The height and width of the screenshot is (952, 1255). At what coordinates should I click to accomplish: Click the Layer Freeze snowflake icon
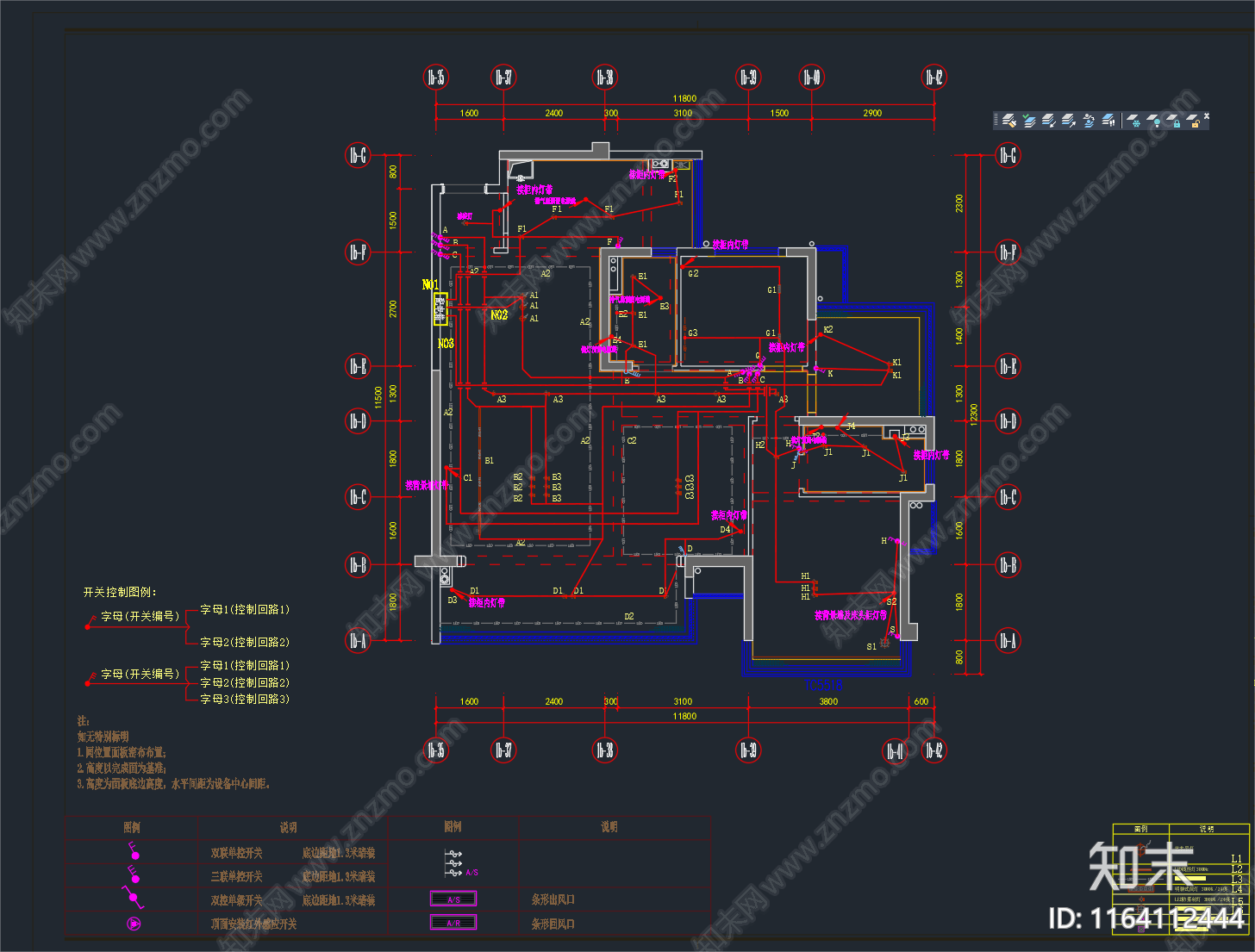[x=1134, y=121]
